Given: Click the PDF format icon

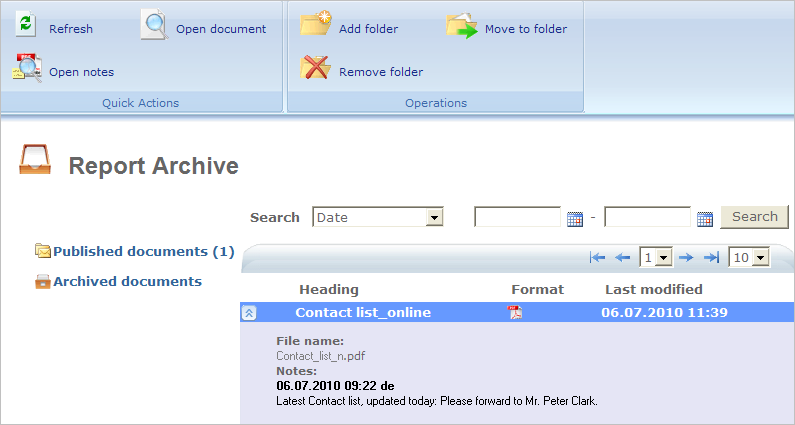Looking at the screenshot, I should pos(515,312).
